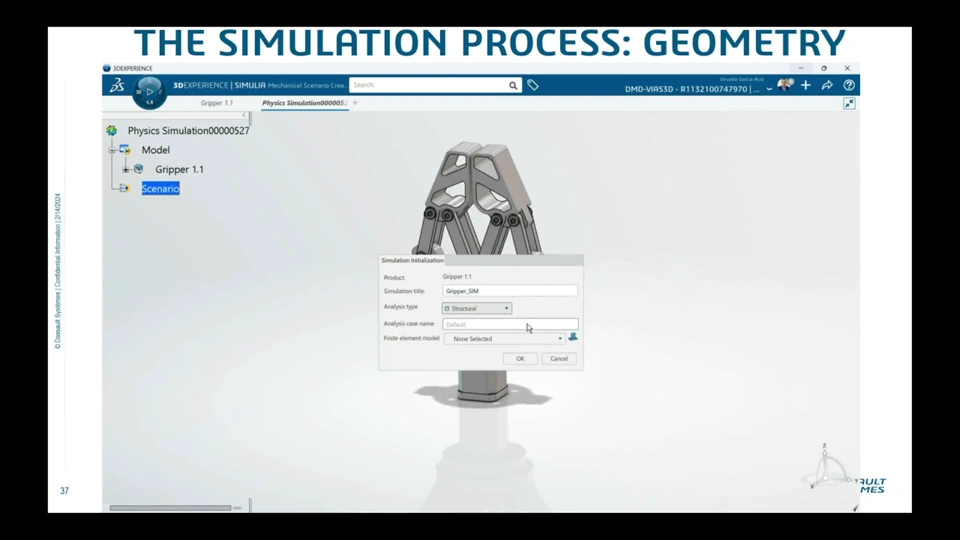Switch to Physics Simulation tab
Viewport: 960px width, 540px height.
[304, 103]
